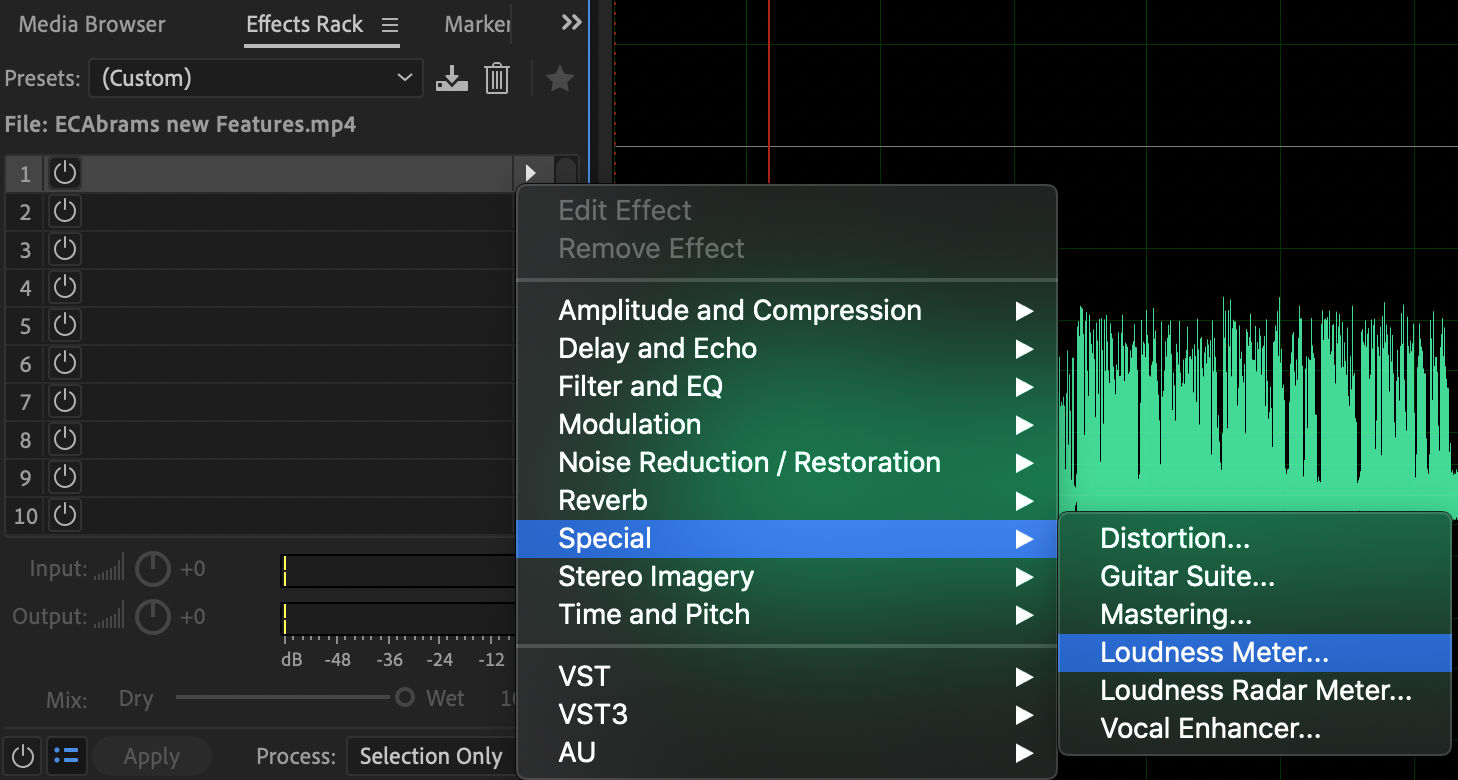Open the Process Selection Only dropdown
The height and width of the screenshot is (780, 1458).
[431, 757]
